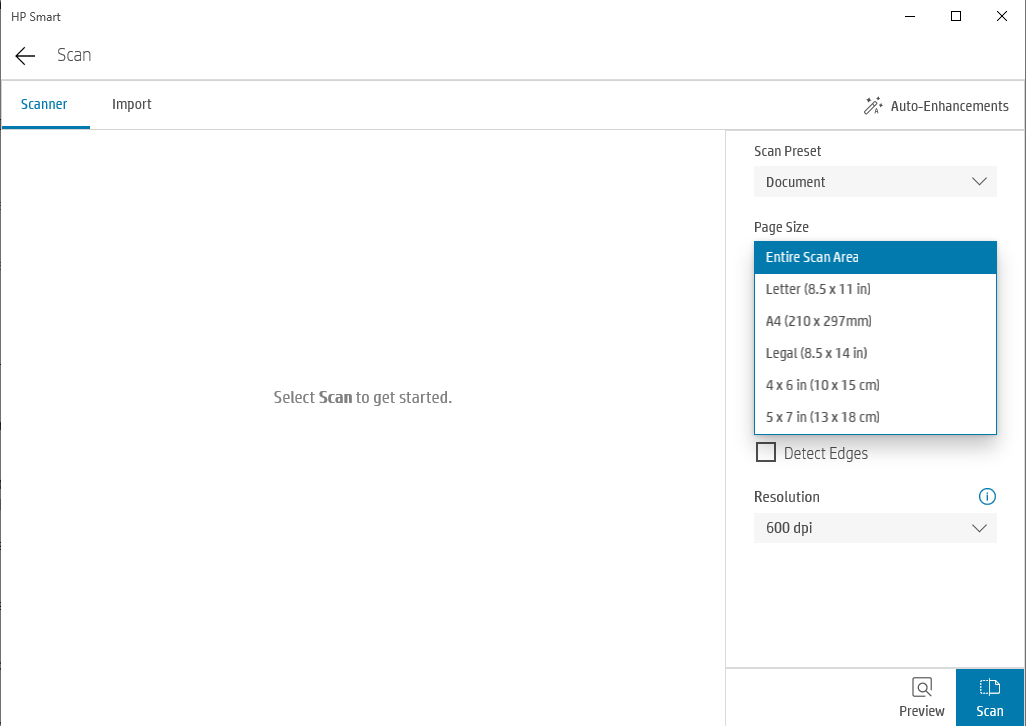
Task: Click the back arrow to leave Scan
Action: pos(24,56)
